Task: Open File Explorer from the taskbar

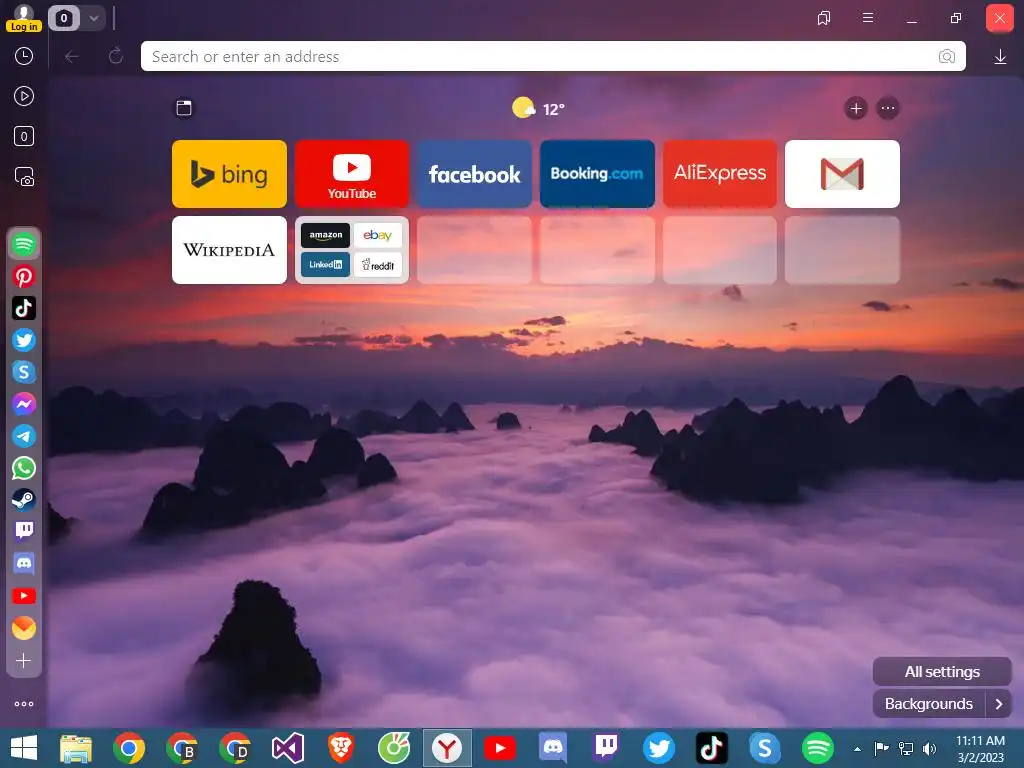Action: tap(76, 748)
